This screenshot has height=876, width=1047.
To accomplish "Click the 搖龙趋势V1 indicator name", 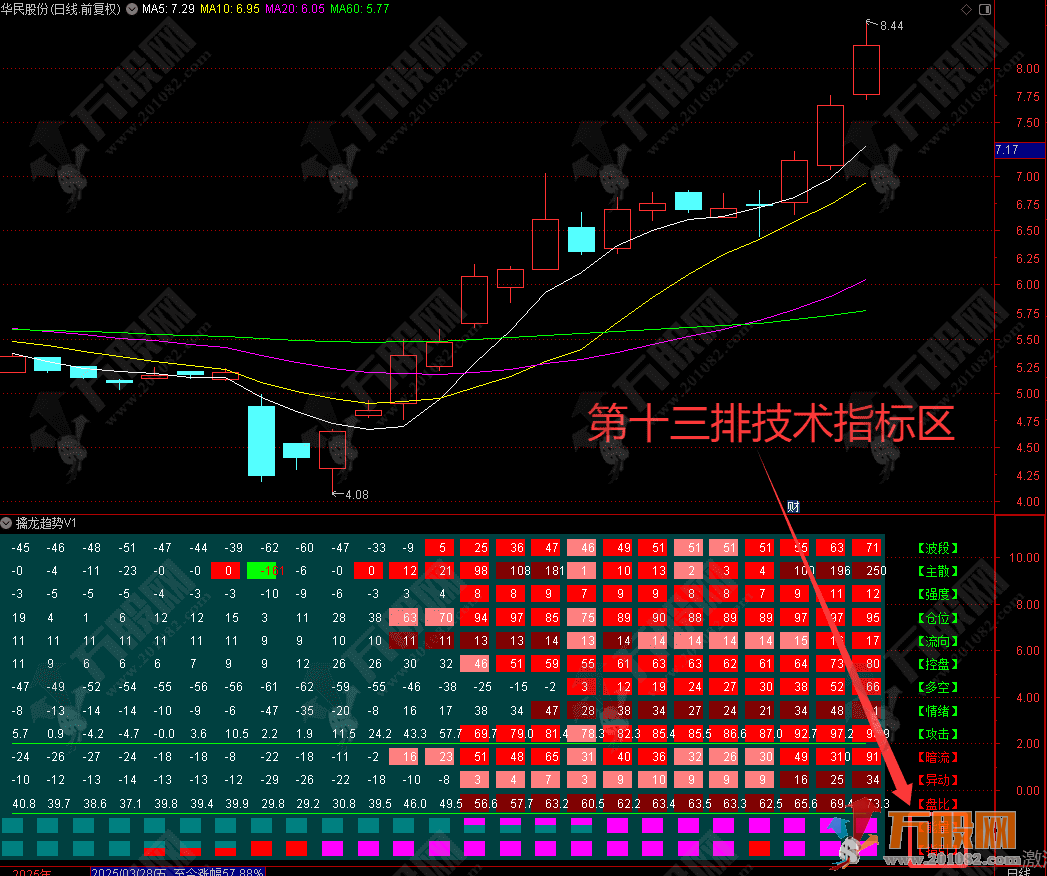I will pyautogui.click(x=46, y=523).
